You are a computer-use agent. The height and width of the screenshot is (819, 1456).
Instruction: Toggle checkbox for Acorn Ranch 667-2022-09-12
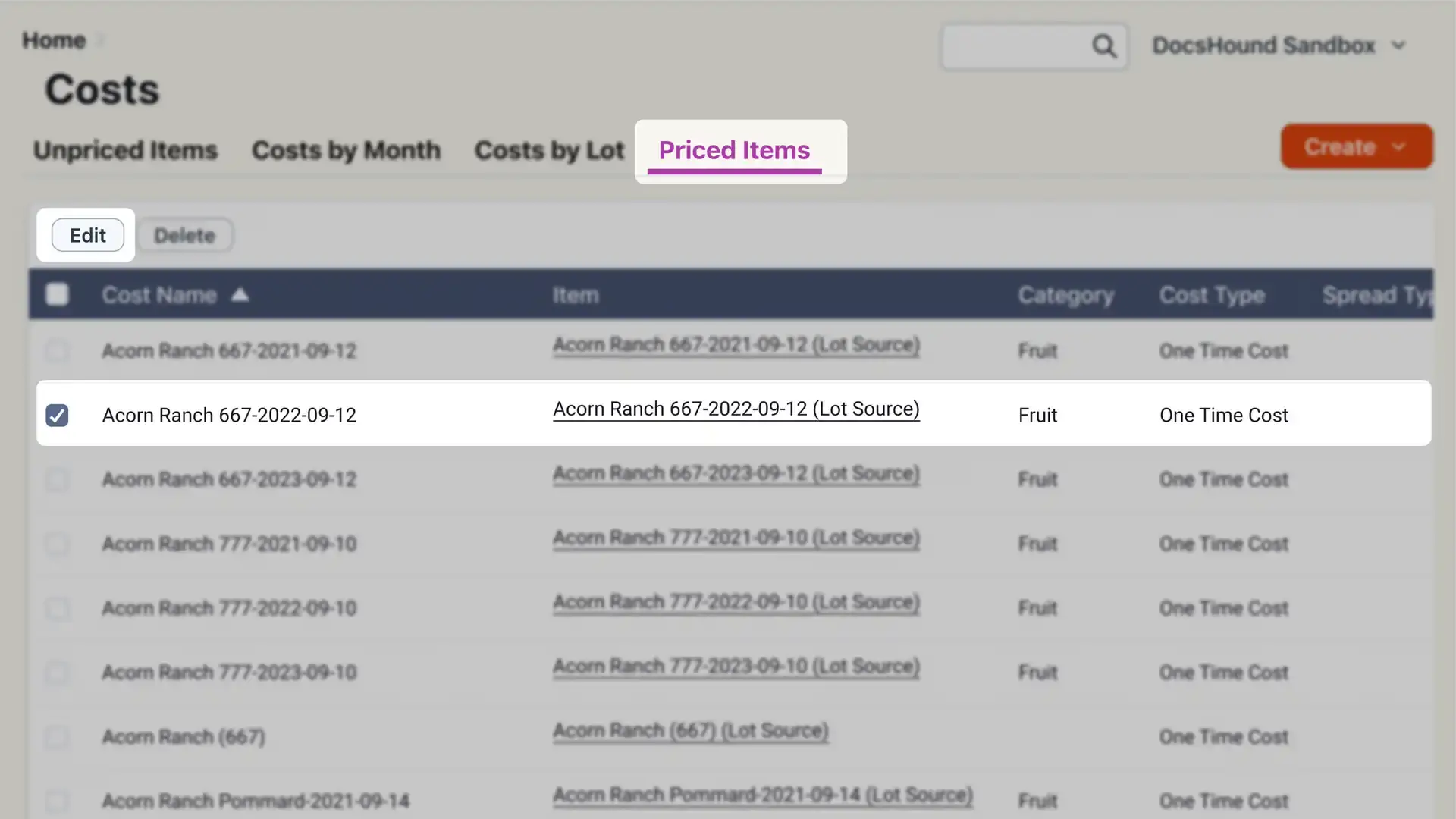pos(58,414)
